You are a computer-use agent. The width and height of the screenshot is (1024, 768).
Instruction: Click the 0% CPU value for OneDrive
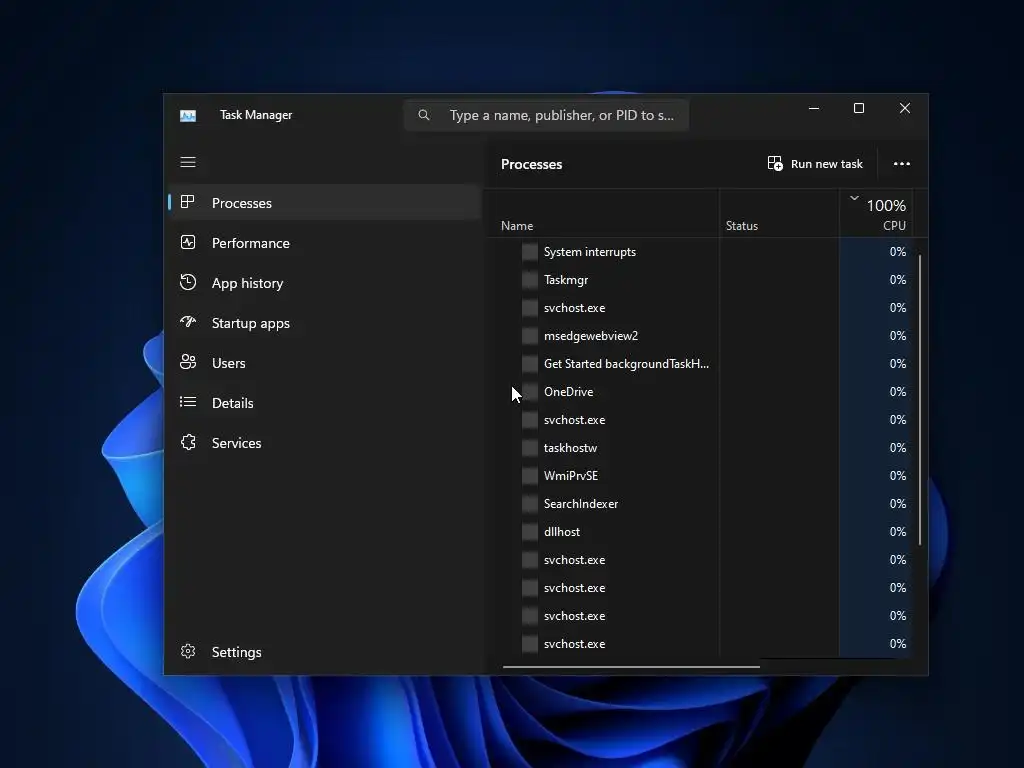[897, 392]
